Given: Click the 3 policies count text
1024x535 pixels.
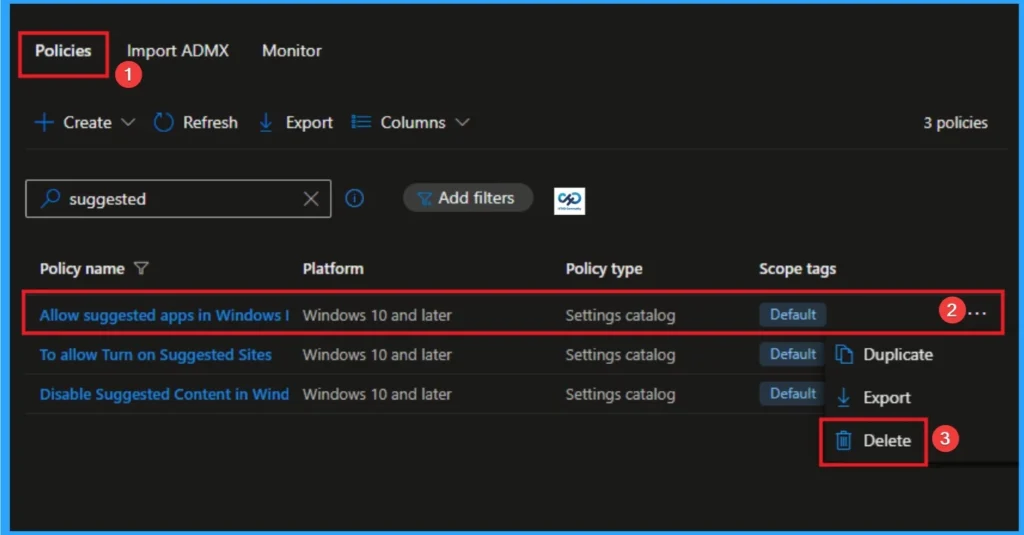Looking at the screenshot, I should coord(955,123).
